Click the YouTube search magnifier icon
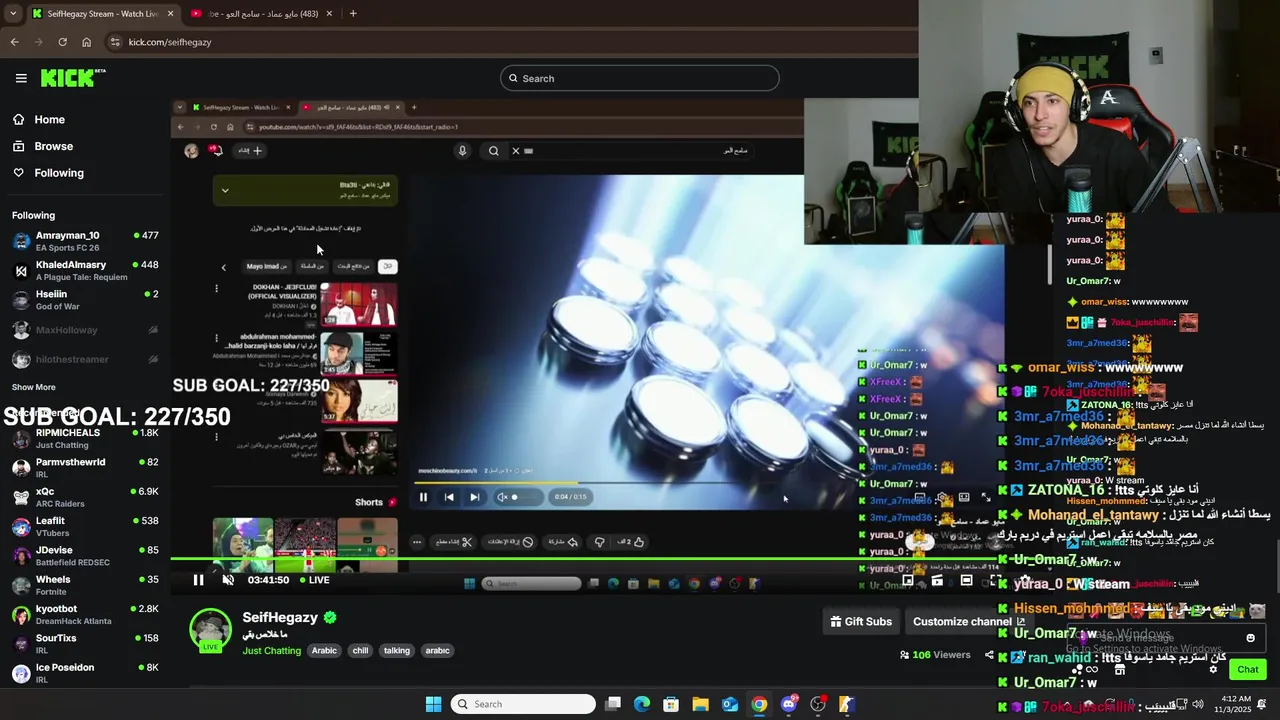This screenshot has height=720, width=1280. click(494, 151)
